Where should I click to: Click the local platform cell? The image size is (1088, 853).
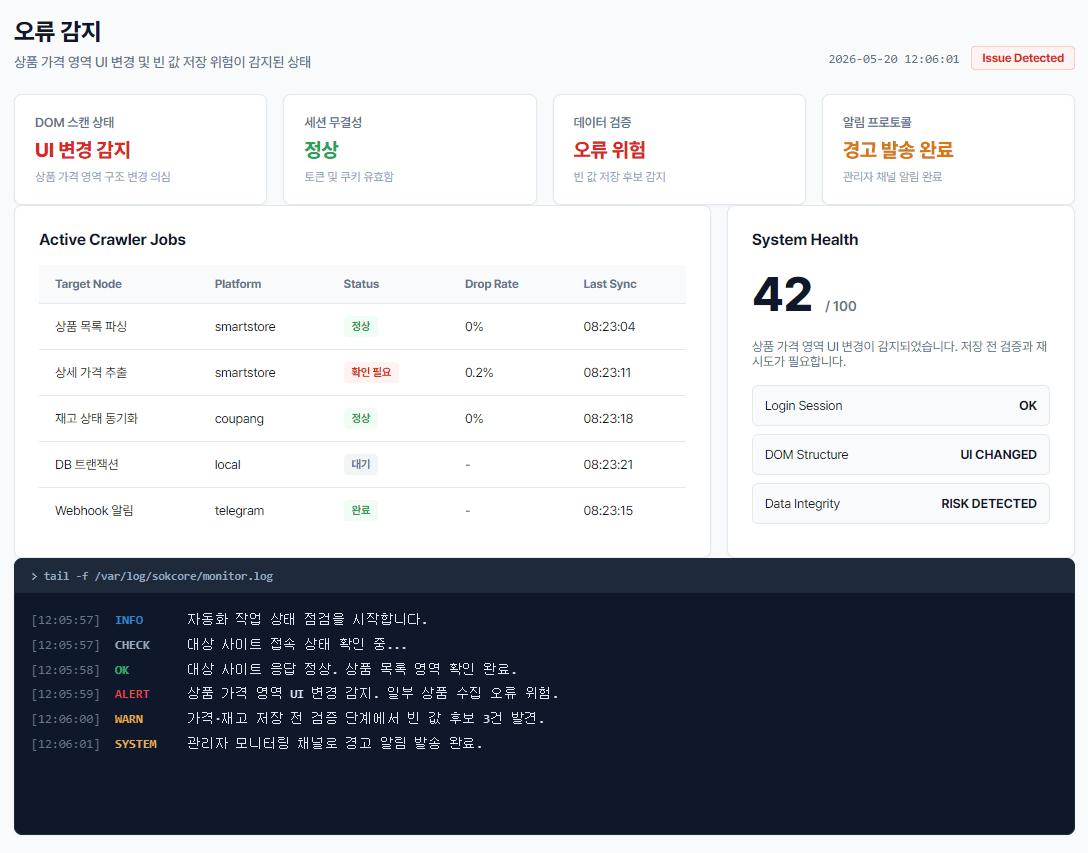[228, 465]
